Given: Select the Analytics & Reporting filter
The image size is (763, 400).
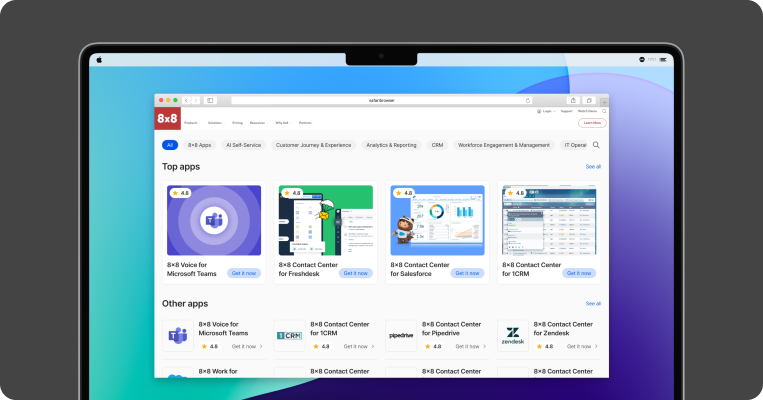Looking at the screenshot, I should [391, 145].
